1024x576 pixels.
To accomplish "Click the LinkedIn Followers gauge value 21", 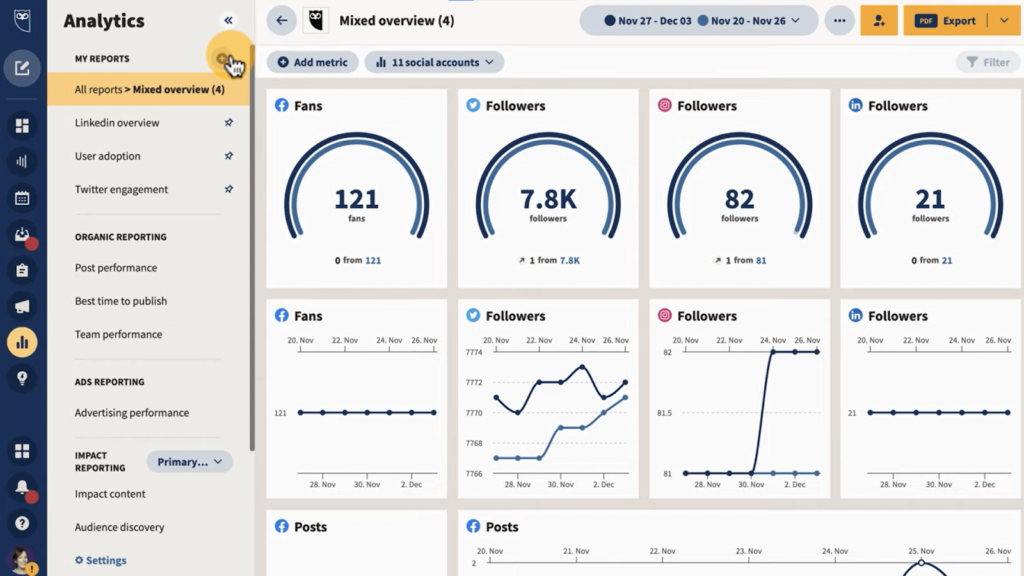I will pyautogui.click(x=930, y=199).
